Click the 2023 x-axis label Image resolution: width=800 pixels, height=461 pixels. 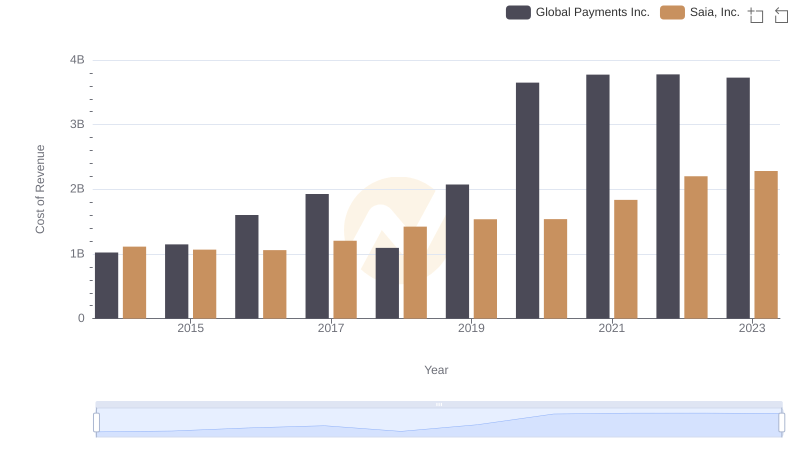(x=752, y=328)
